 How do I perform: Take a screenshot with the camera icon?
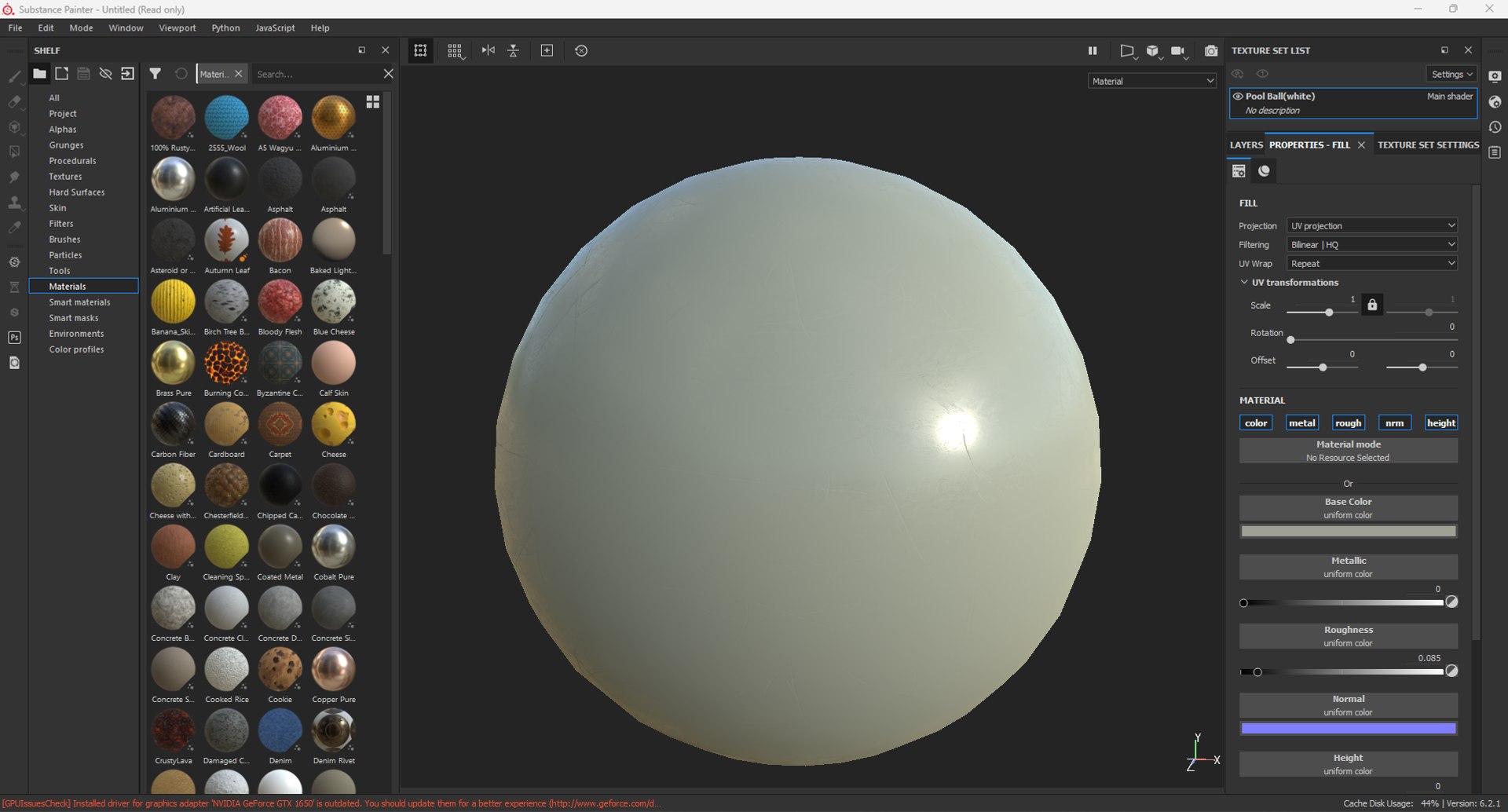pyautogui.click(x=1211, y=50)
